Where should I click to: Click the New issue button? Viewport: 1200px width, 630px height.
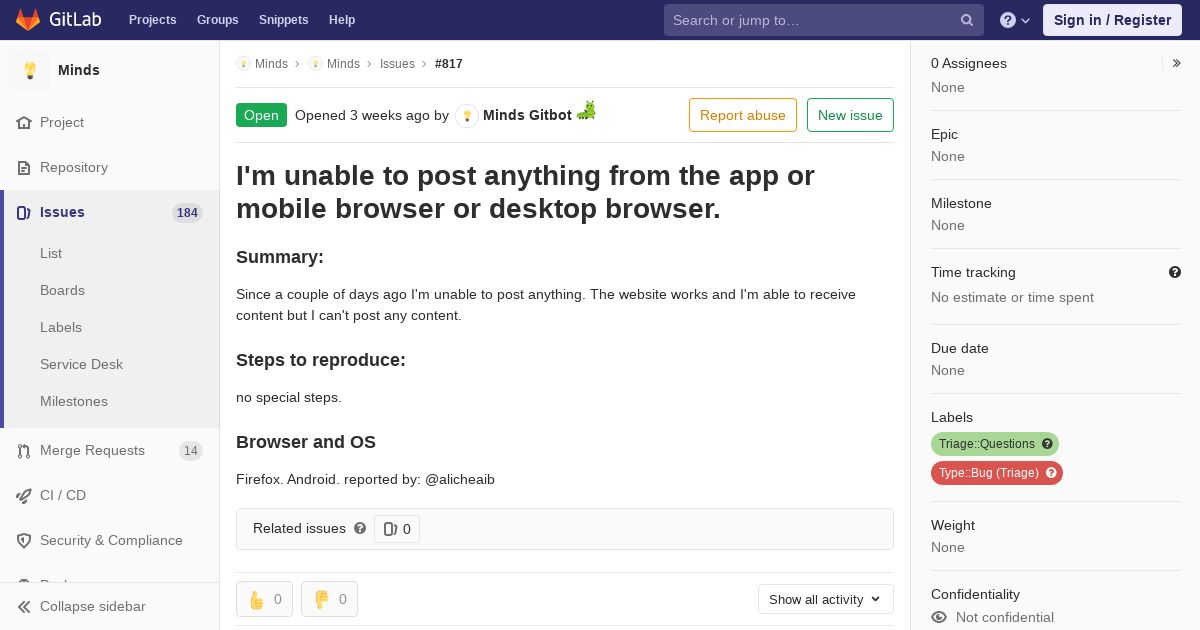850,115
